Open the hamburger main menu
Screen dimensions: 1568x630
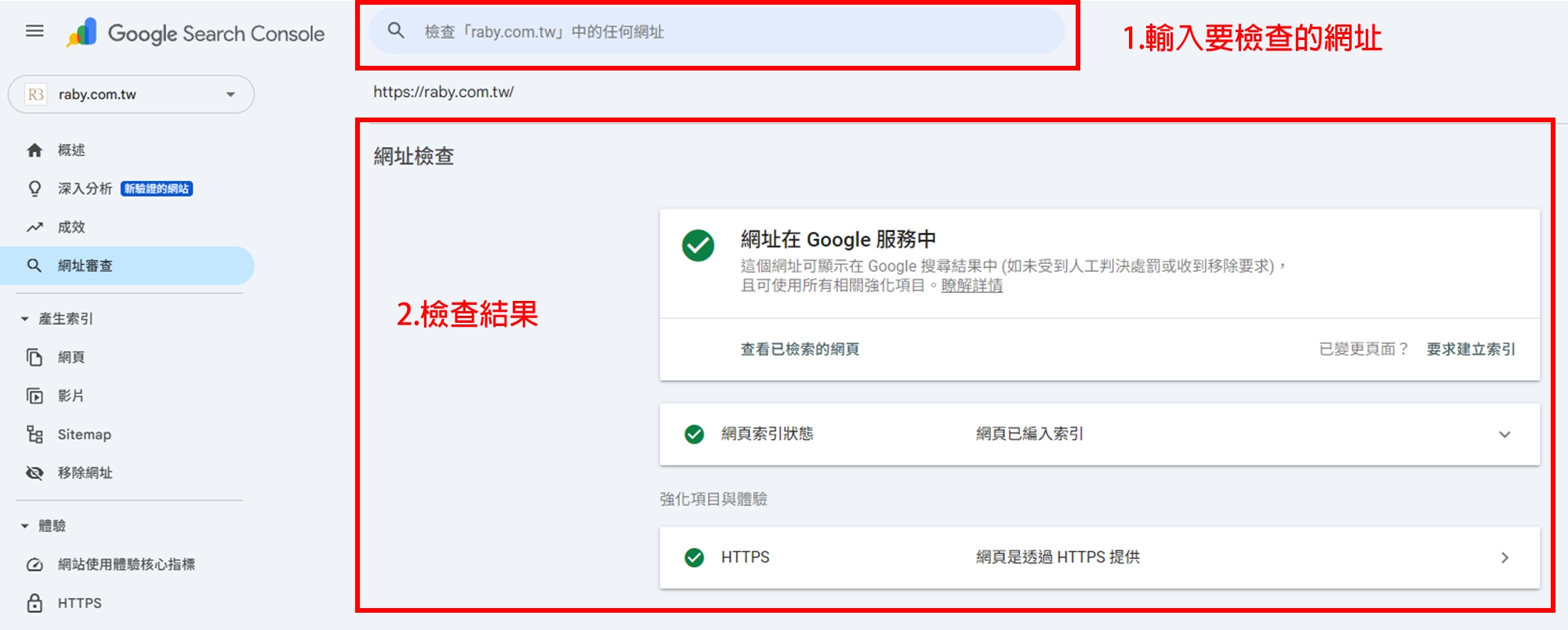(x=34, y=31)
